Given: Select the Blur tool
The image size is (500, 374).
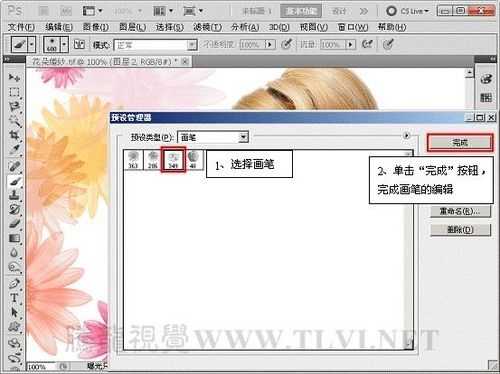Looking at the screenshot, I should (x=14, y=252).
